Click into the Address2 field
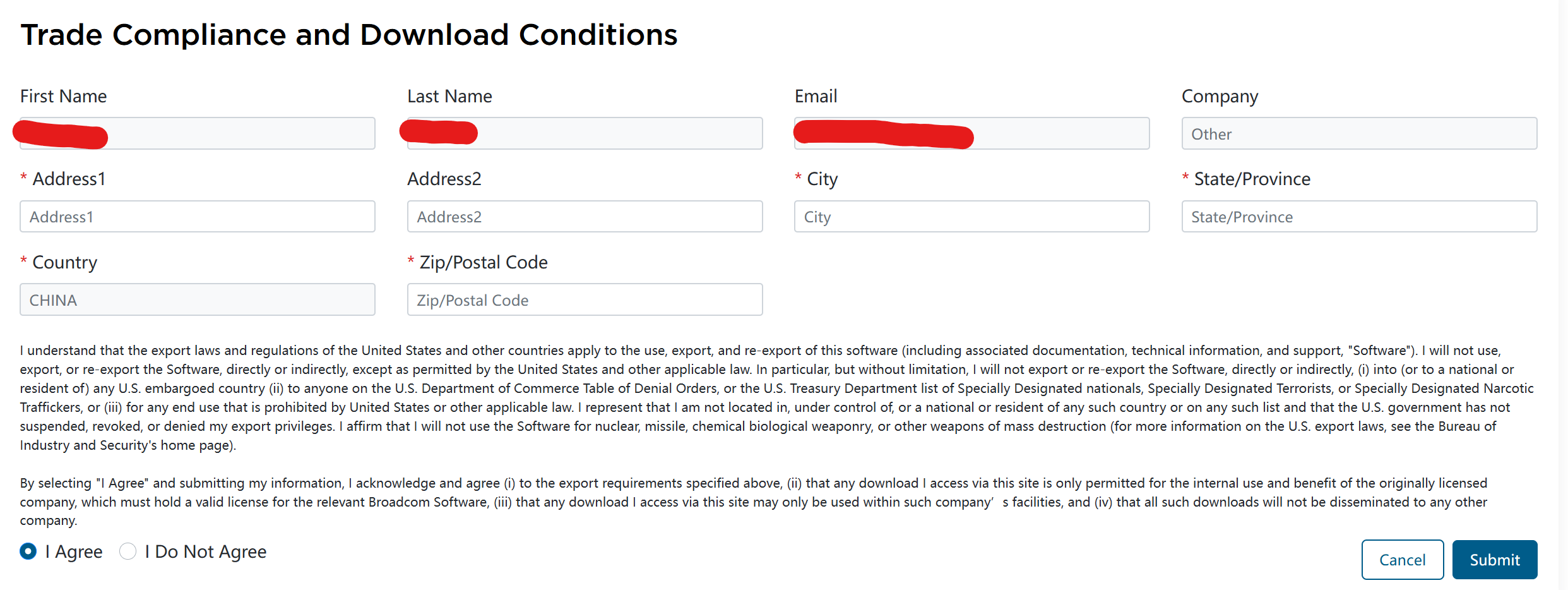Viewport: 1568px width, 590px height. click(x=585, y=217)
